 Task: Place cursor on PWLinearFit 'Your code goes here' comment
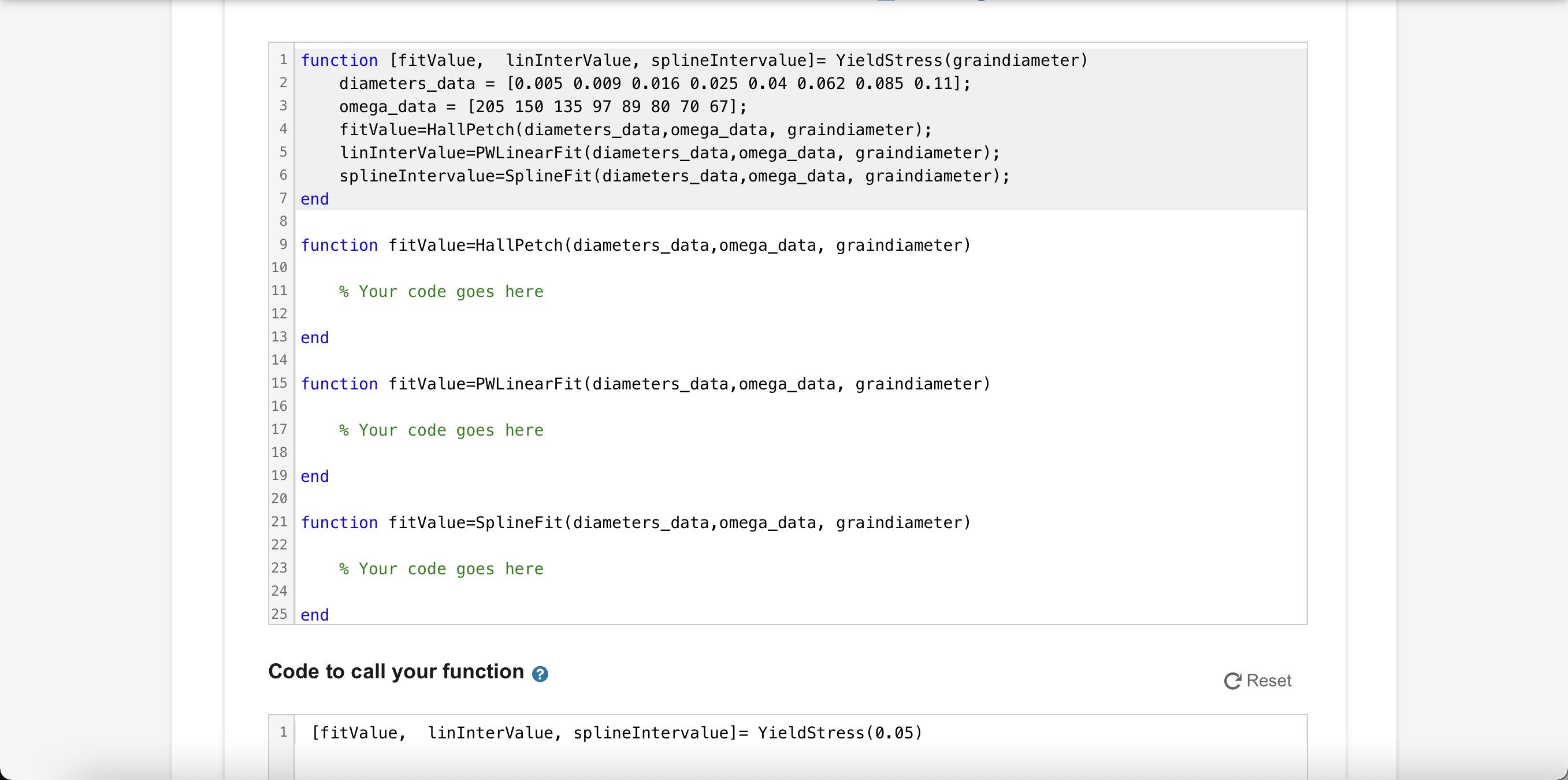(441, 430)
